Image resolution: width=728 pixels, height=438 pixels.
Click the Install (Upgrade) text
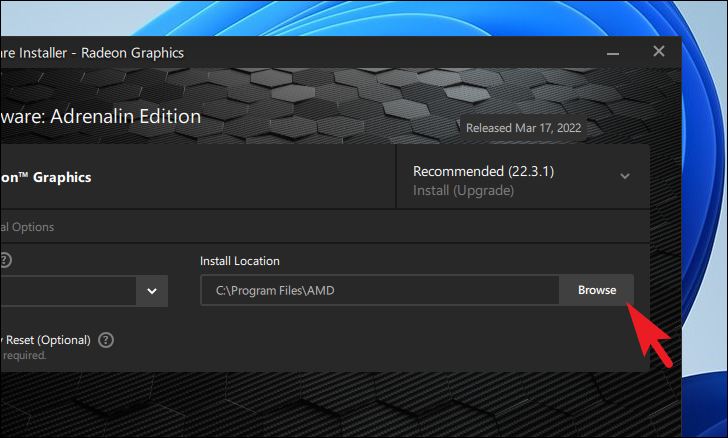(463, 190)
